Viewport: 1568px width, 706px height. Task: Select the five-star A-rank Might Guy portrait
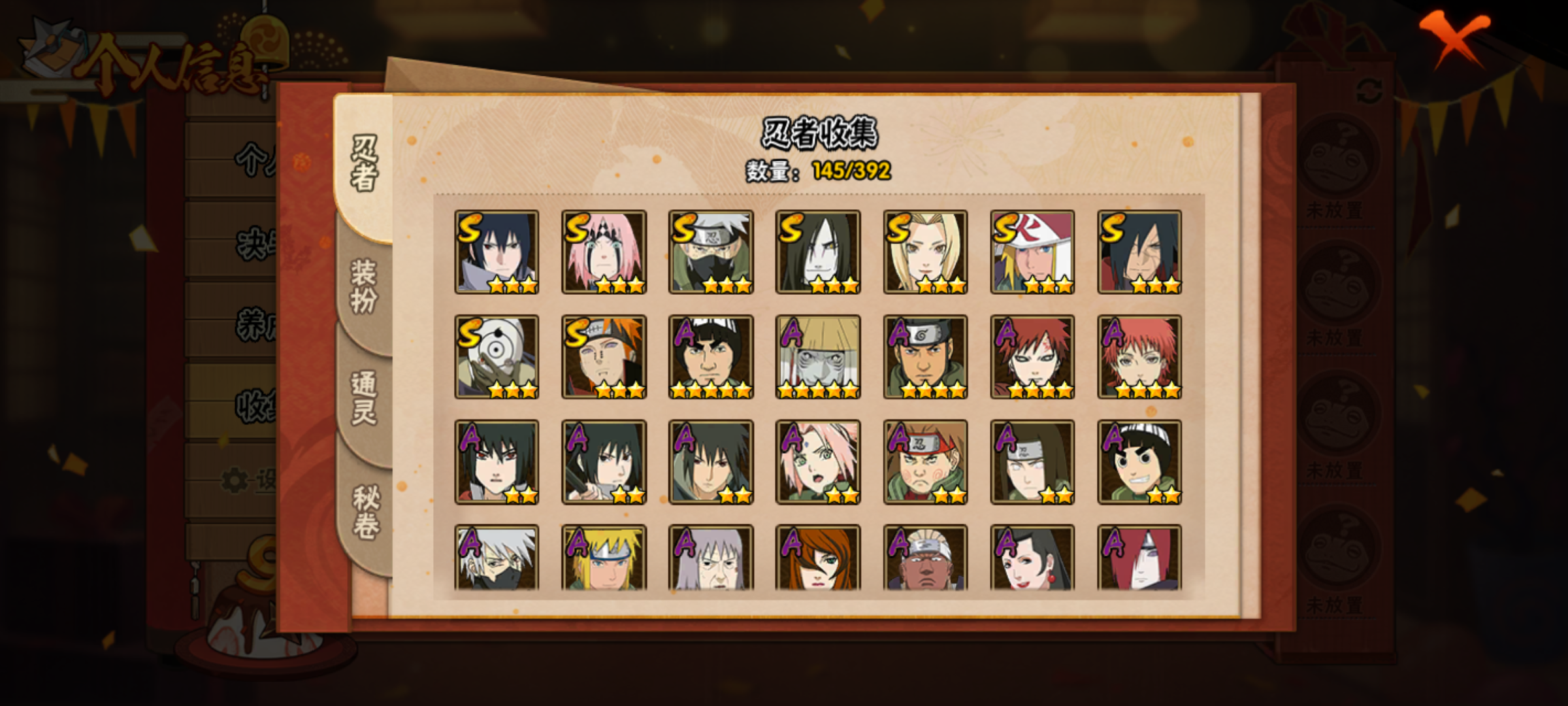click(711, 357)
